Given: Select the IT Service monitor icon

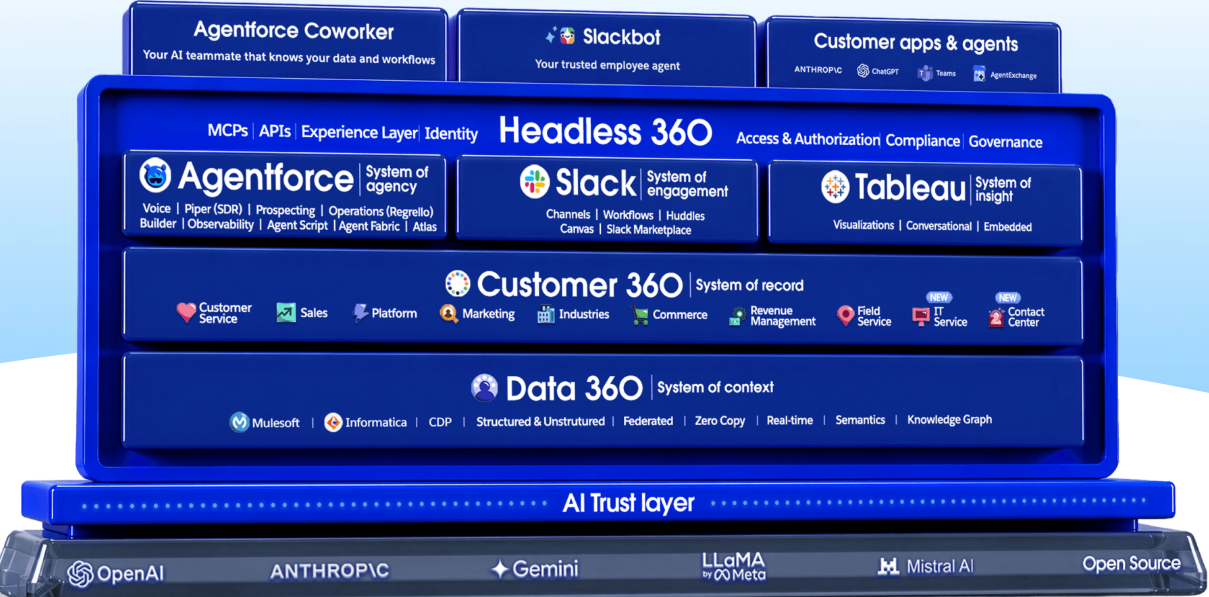Looking at the screenshot, I should tap(921, 317).
